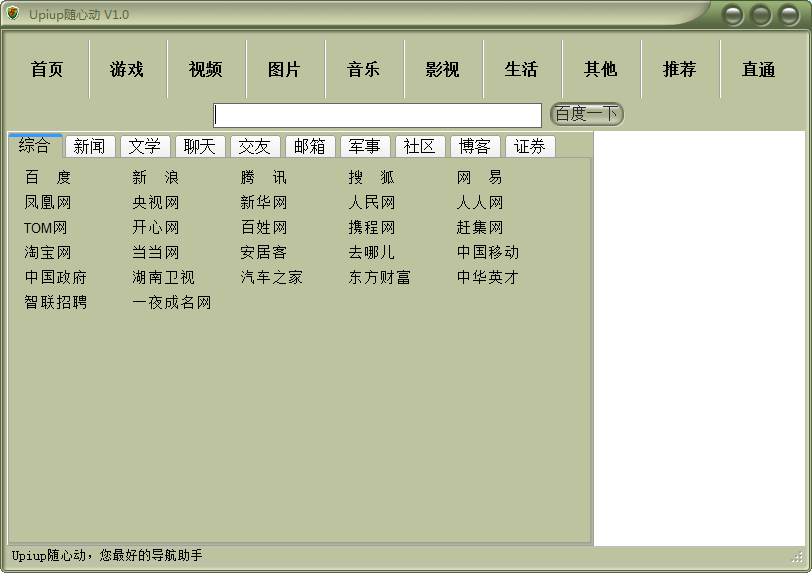Open the 百度 site link

[48, 177]
